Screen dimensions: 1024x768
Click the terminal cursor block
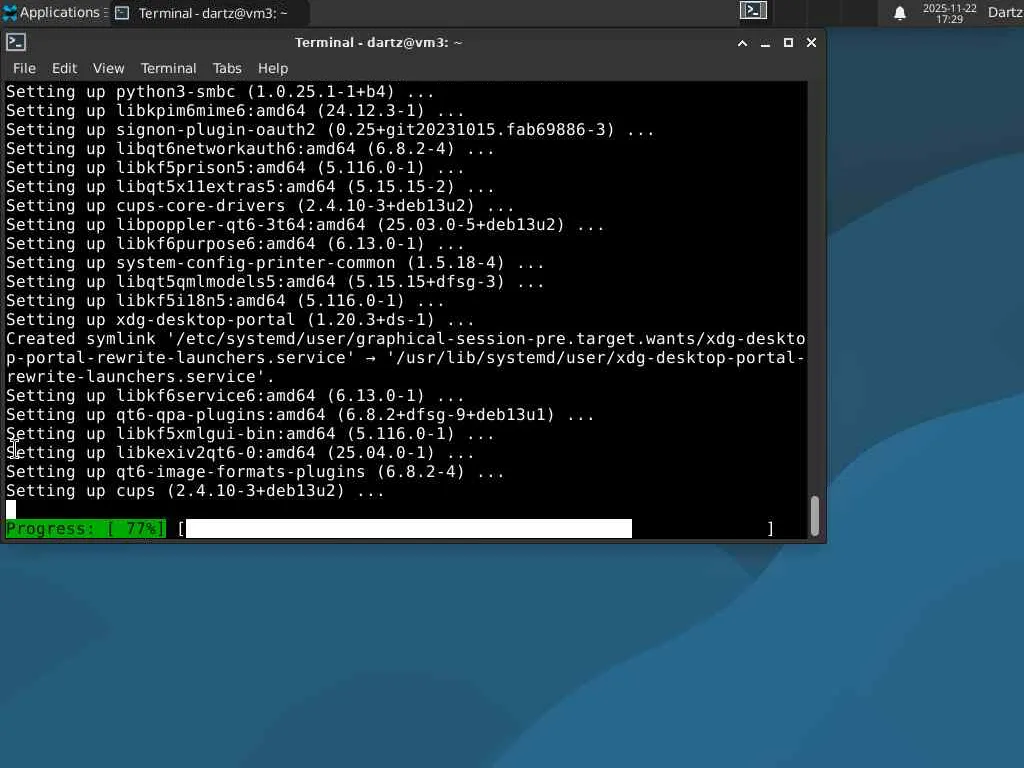[11, 509]
